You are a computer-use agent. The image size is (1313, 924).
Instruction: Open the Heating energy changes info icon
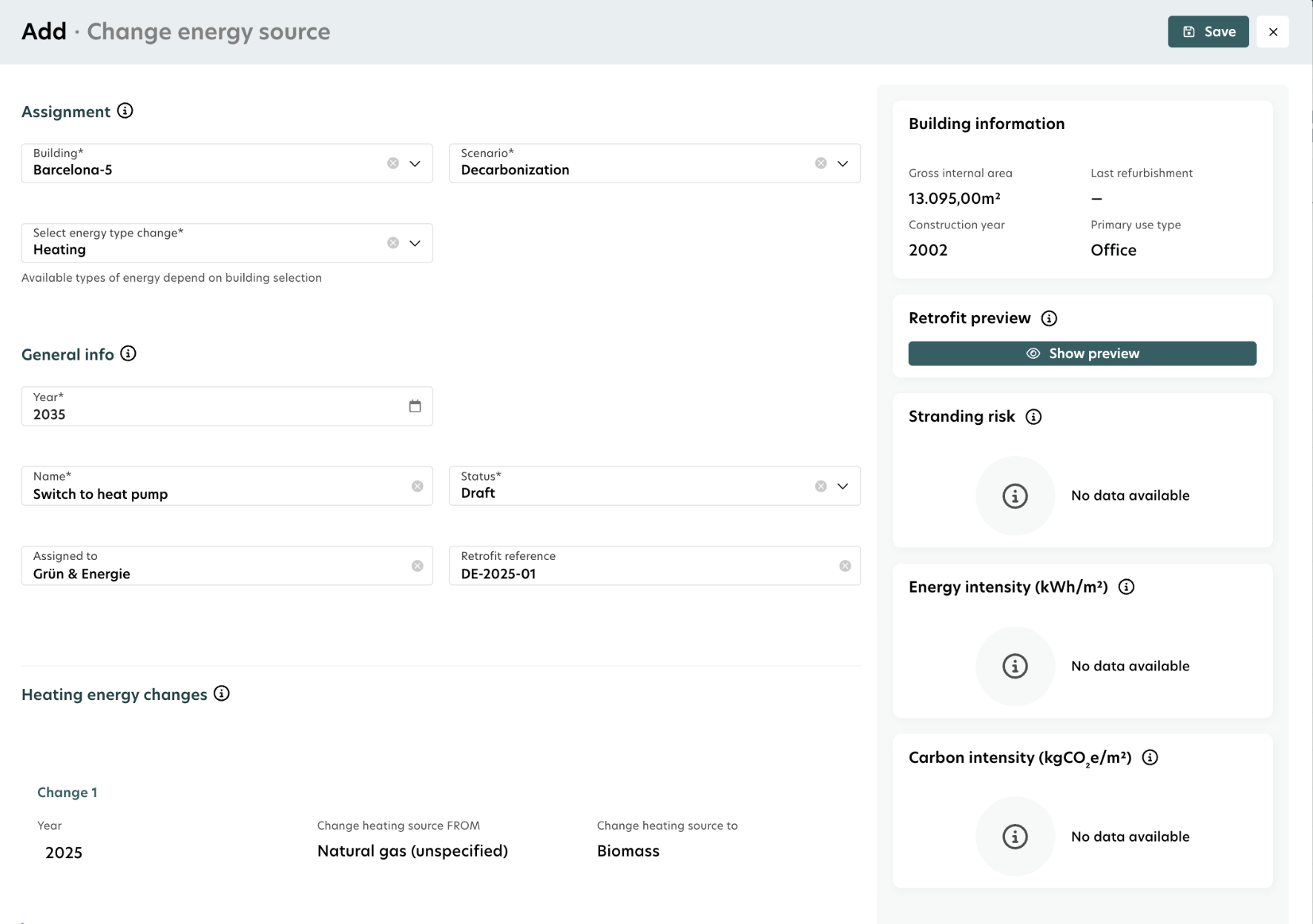coord(222,693)
